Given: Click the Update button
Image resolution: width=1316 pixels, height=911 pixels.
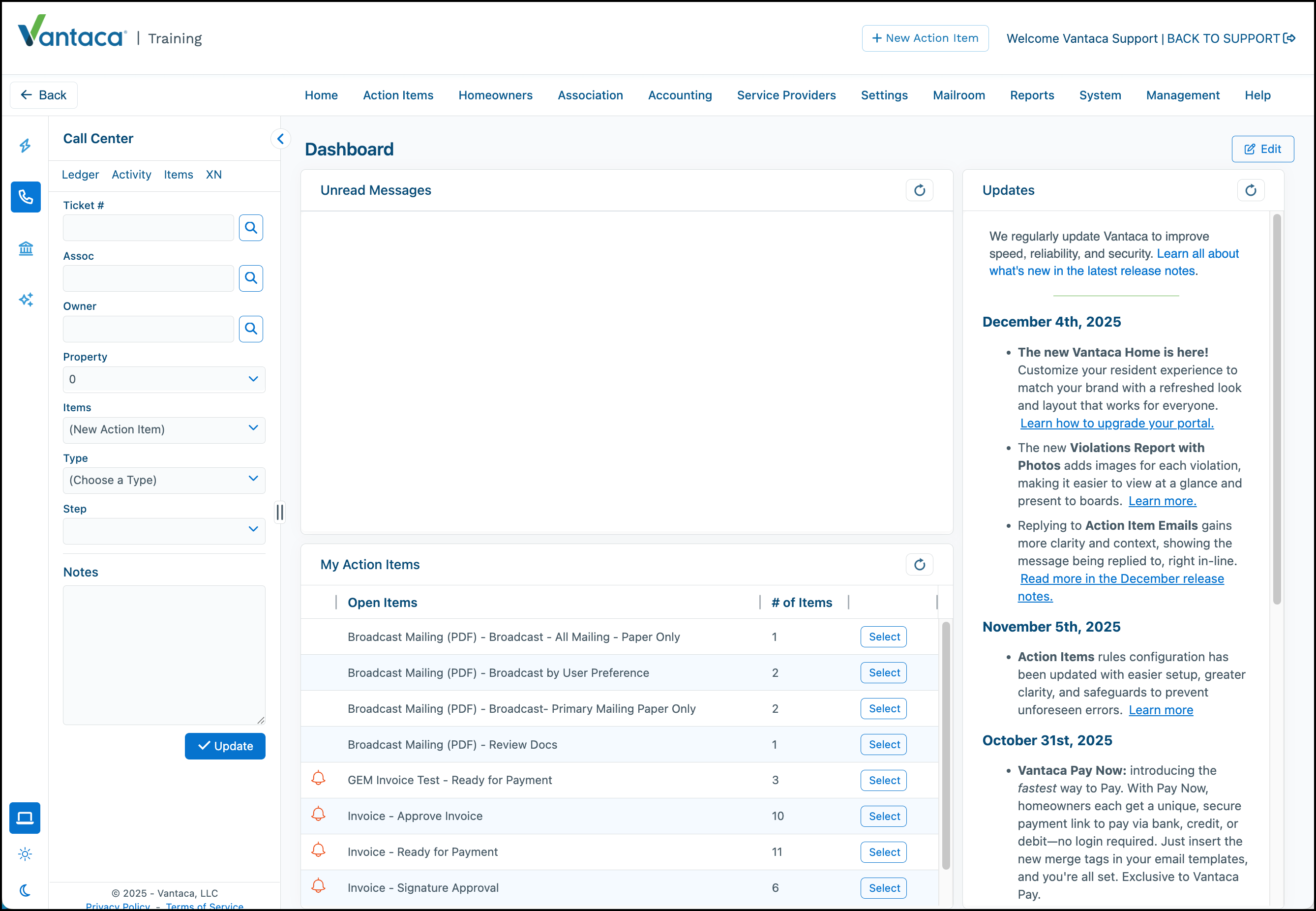Looking at the screenshot, I should [x=225, y=746].
